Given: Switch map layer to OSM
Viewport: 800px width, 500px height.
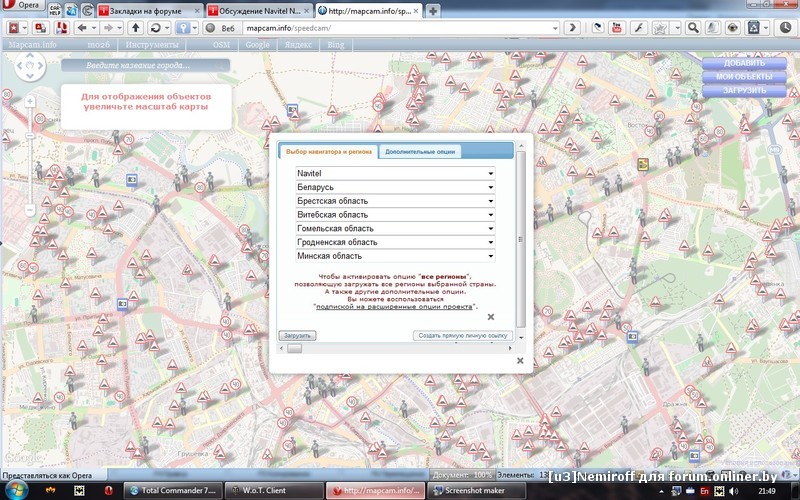Looking at the screenshot, I should 221,45.
